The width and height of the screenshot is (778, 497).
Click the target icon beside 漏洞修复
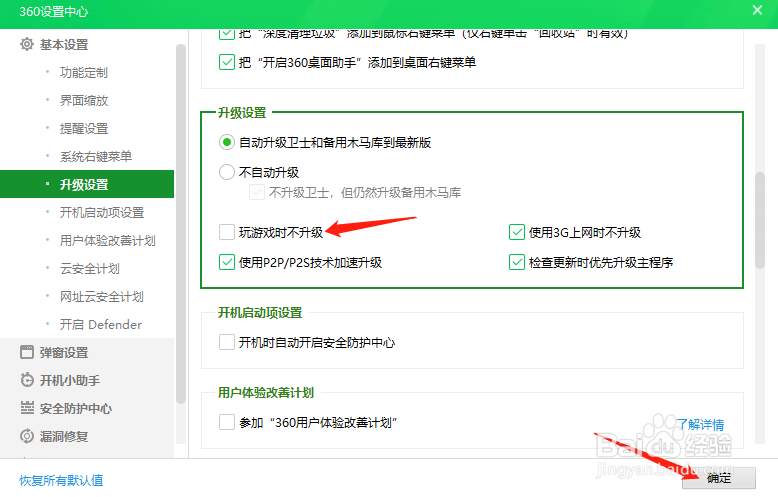pyautogui.click(x=27, y=436)
